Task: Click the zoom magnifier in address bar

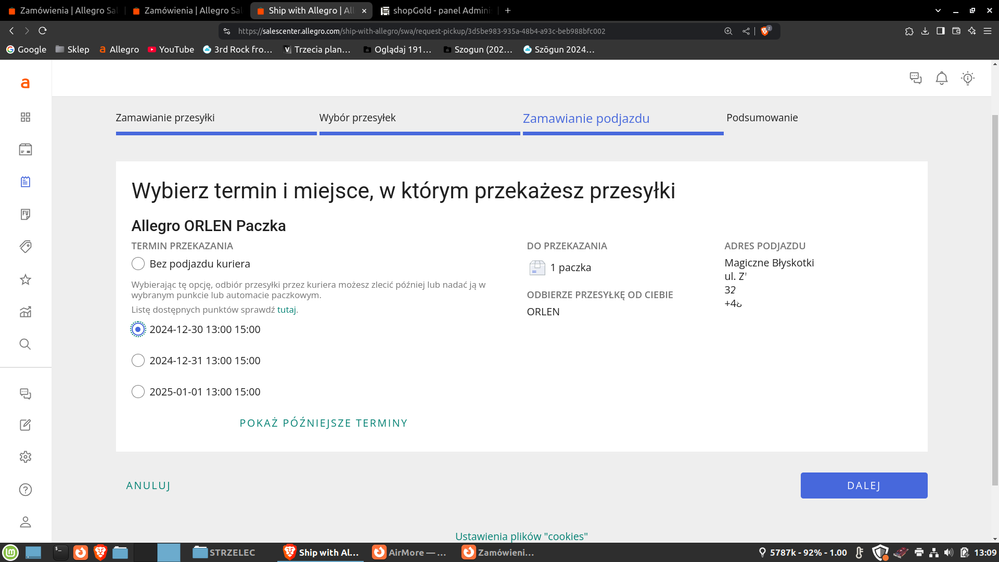Action: point(728,31)
